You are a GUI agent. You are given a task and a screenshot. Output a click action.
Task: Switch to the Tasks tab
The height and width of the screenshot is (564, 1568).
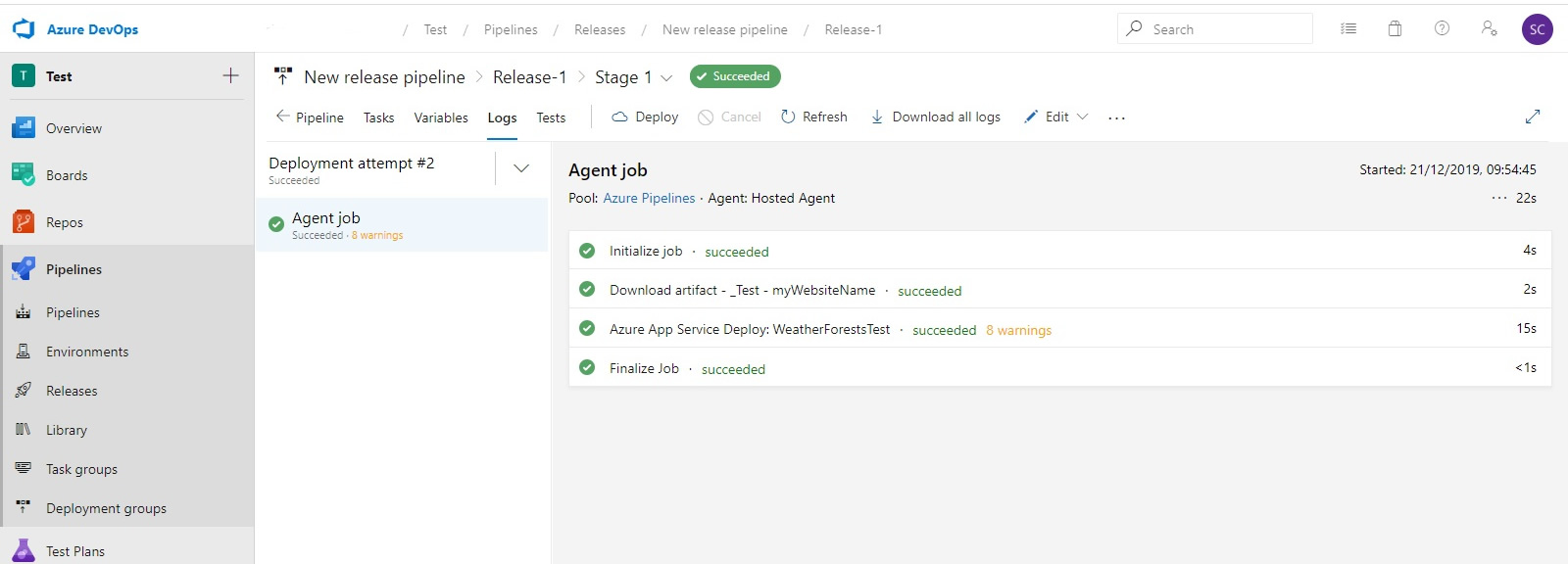378,117
